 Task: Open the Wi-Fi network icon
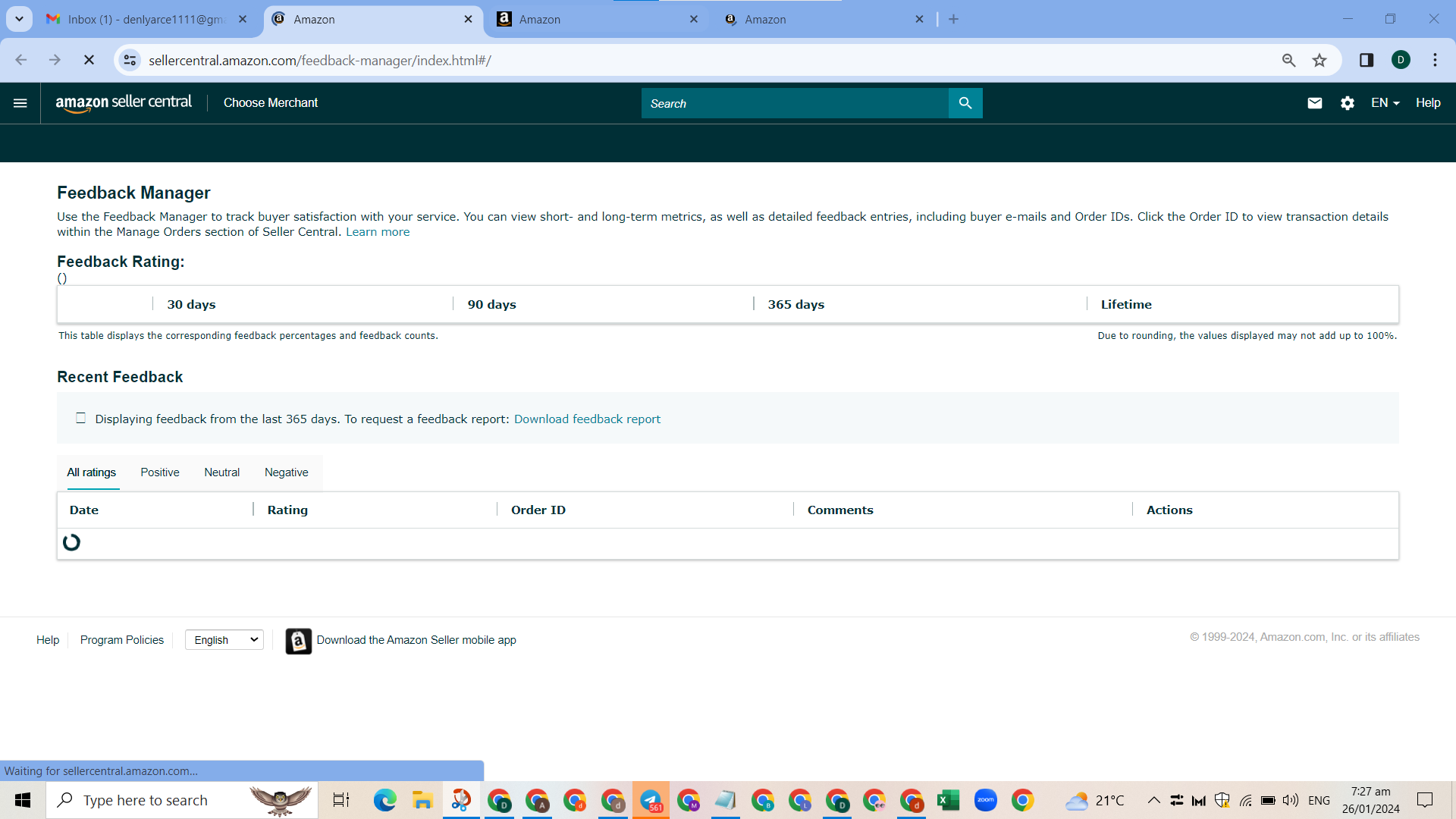[x=1246, y=800]
